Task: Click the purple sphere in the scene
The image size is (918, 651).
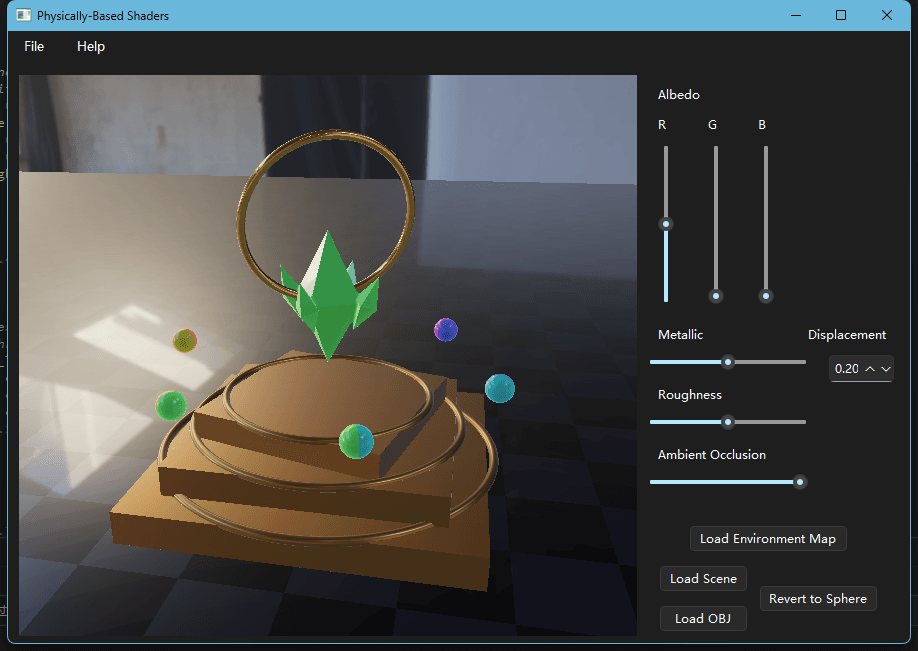Action: pos(446,330)
